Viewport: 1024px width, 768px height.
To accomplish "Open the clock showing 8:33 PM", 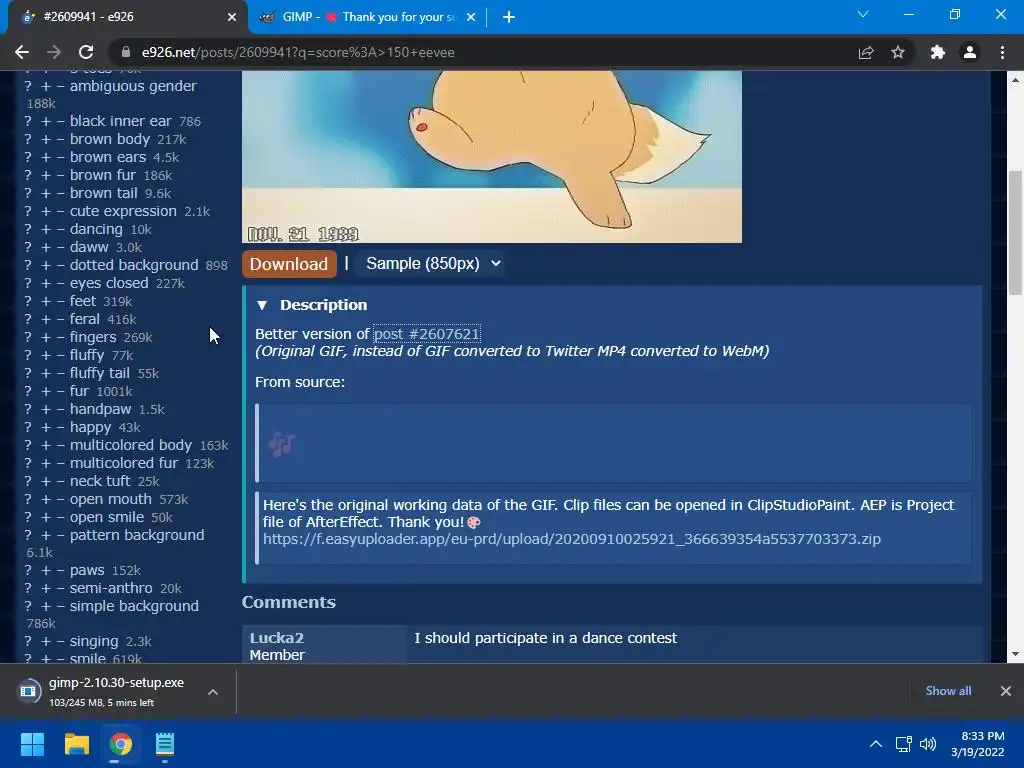I will [x=978, y=744].
